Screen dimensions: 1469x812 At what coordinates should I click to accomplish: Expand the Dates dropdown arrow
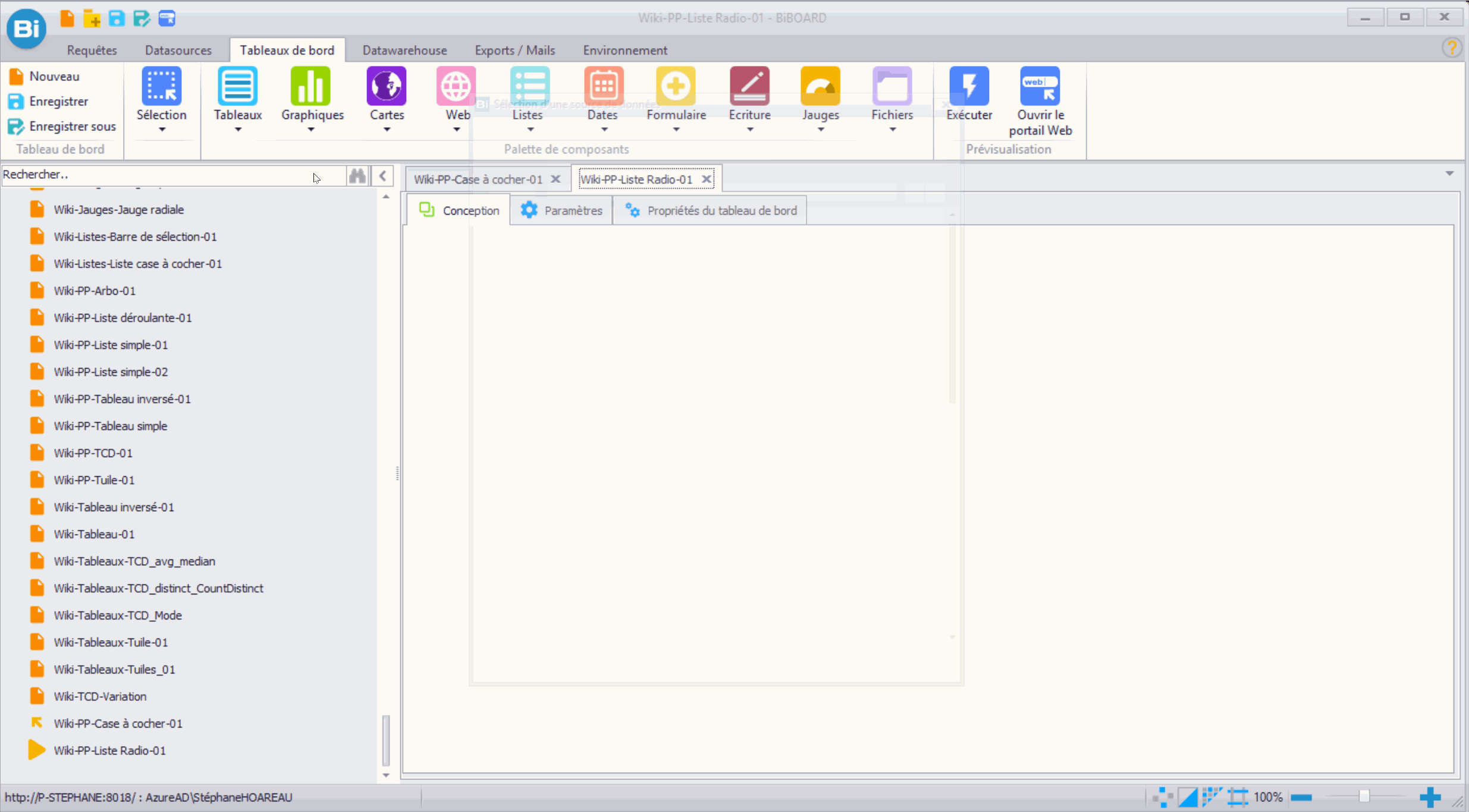(x=604, y=130)
